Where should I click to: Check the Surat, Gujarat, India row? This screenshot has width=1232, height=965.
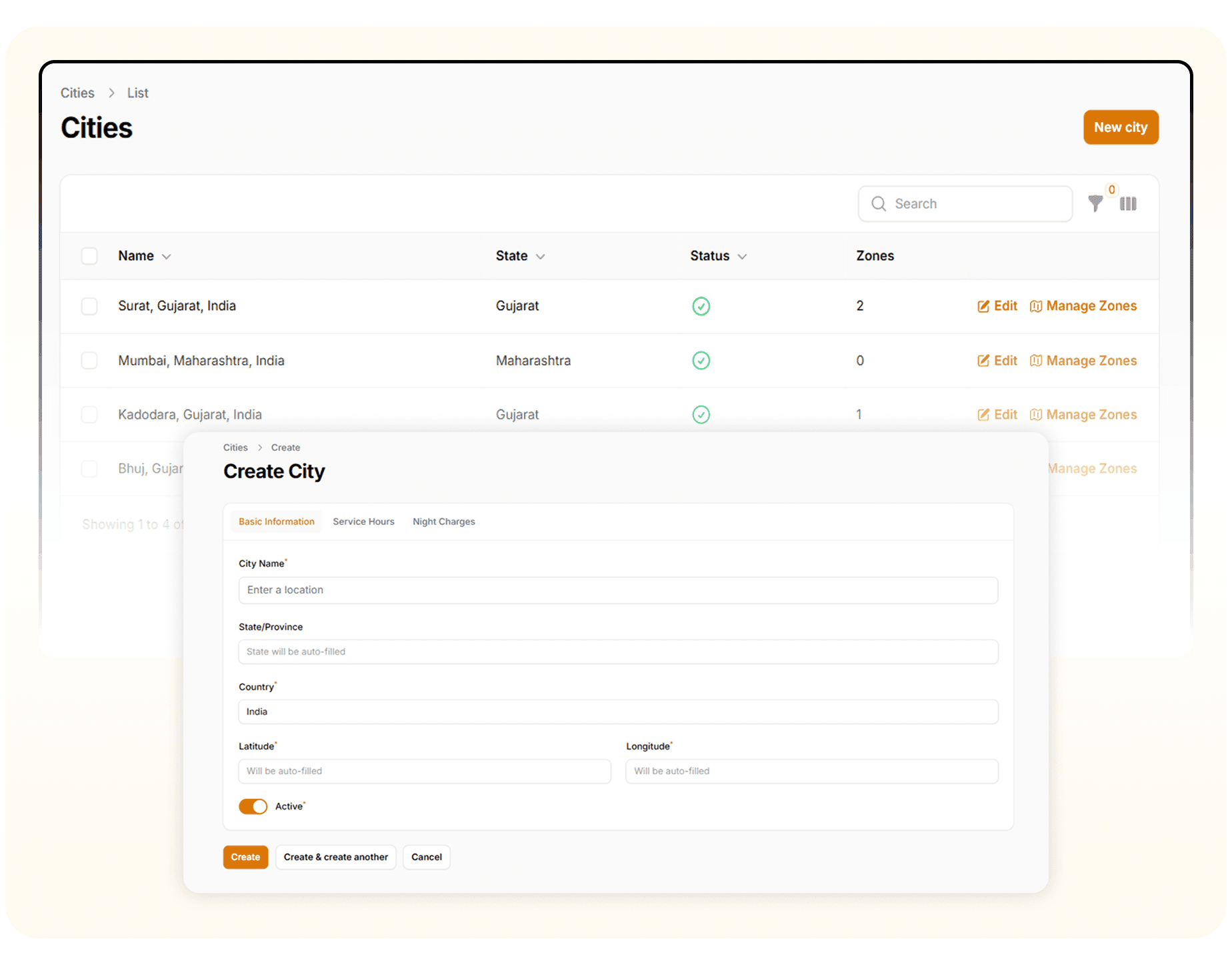[x=89, y=306]
